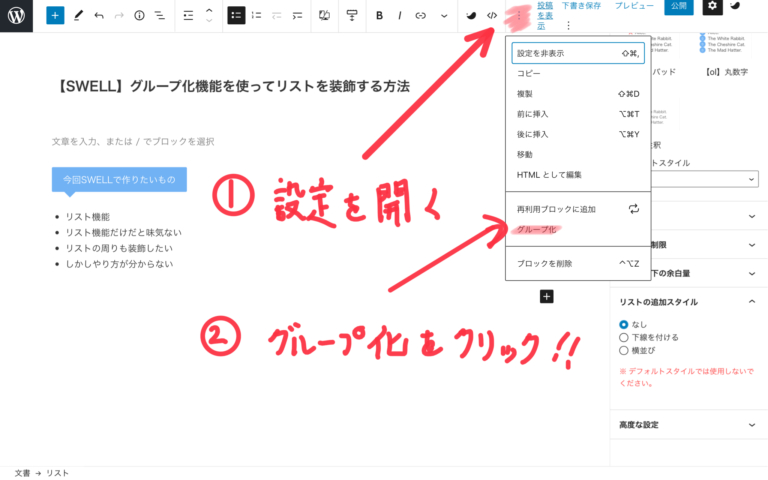Click the SWELL icon beside the gear
The height and width of the screenshot is (480, 768).
(735, 5)
